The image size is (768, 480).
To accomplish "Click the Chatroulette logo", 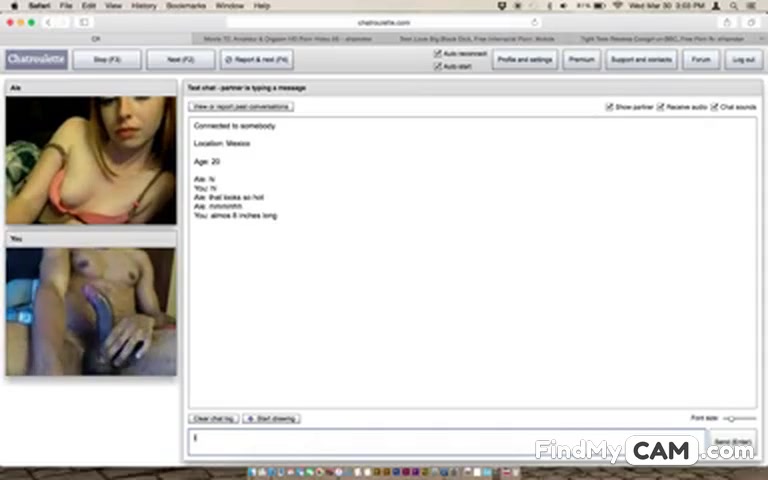I will (36, 60).
